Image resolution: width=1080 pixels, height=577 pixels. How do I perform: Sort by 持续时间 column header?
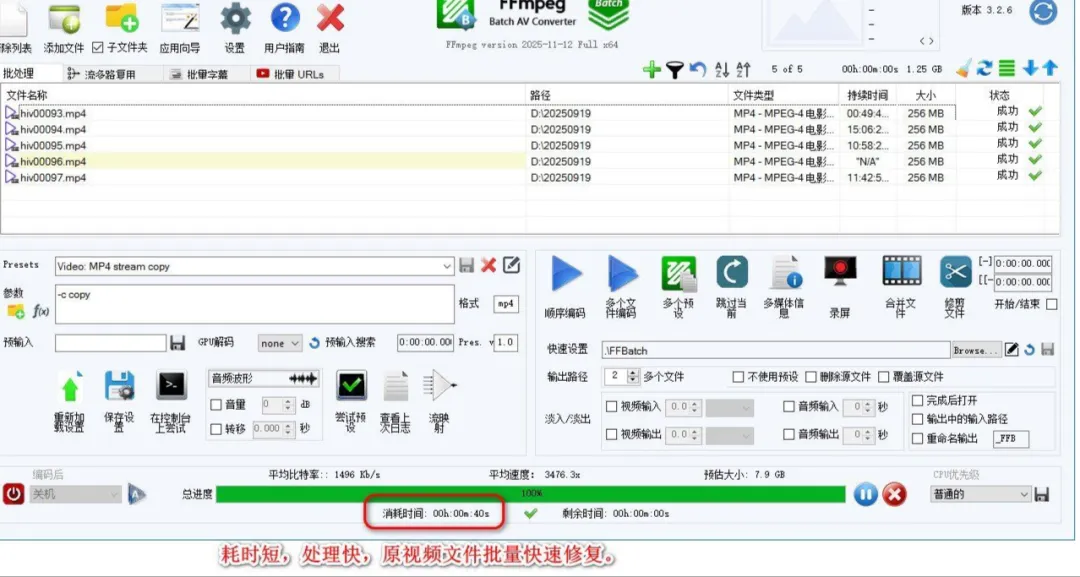click(868, 95)
